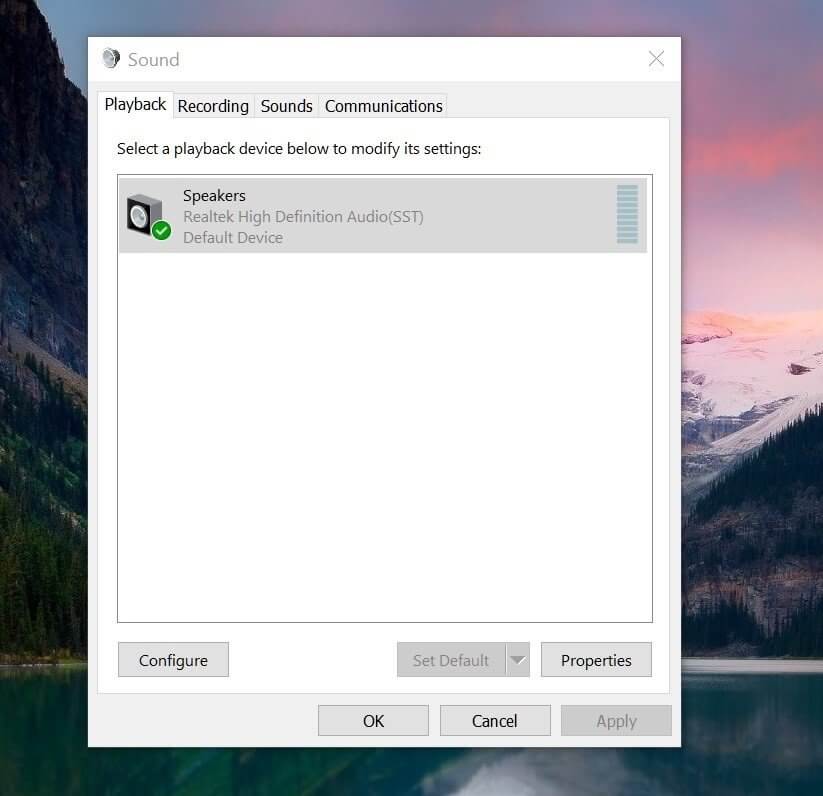
Task: Click the Realtek High Definition Audio(SST) text
Action: pyautogui.click(x=303, y=217)
